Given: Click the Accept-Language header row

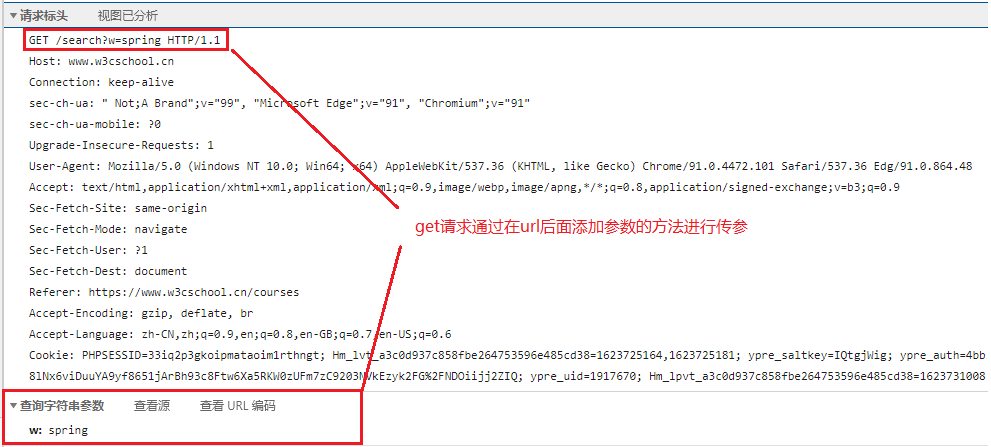Looking at the screenshot, I should [240, 334].
